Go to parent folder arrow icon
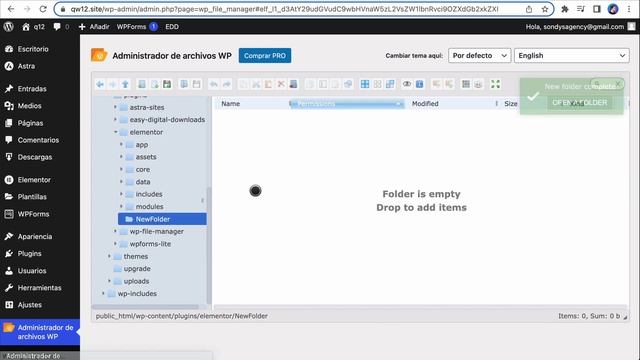Viewport: 640px width, 360px height. tap(125, 84)
